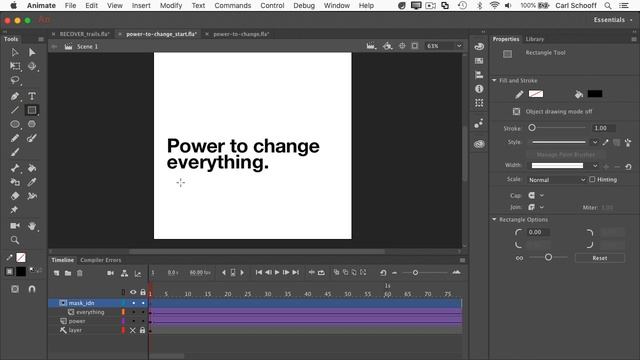Open the Modify menu
This screenshot has height=360, width=640.
[x=171, y=6]
